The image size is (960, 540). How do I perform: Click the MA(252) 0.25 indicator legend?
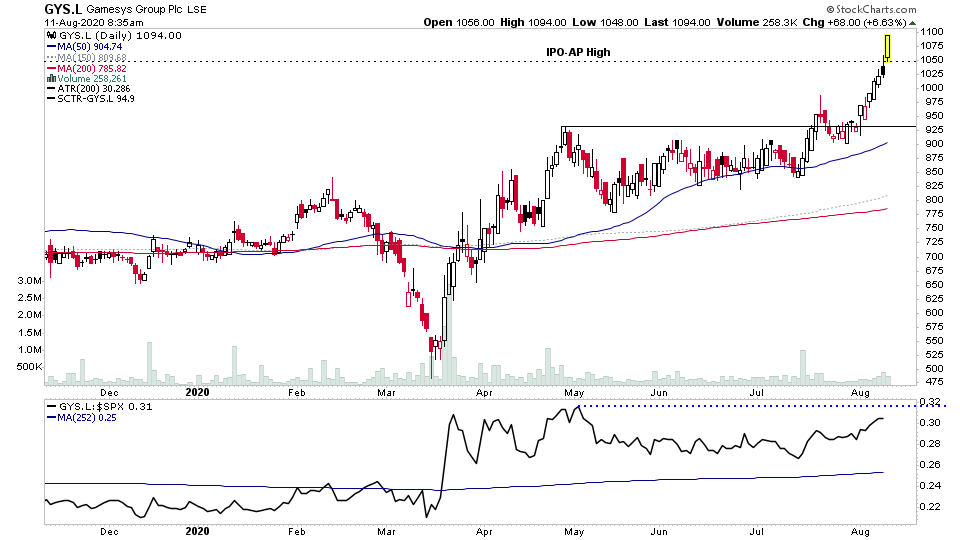coord(81,418)
